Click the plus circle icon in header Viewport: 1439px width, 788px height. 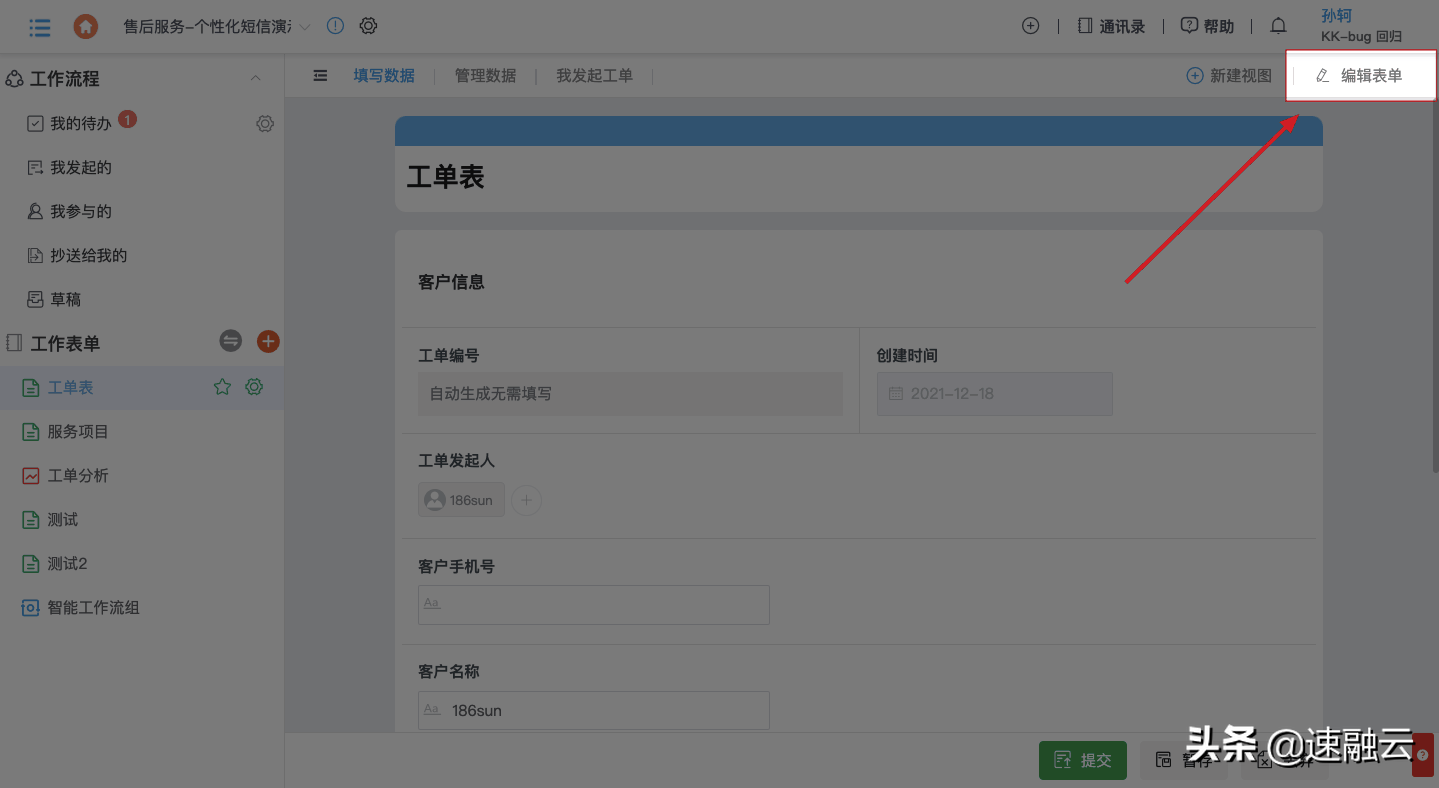point(1030,26)
